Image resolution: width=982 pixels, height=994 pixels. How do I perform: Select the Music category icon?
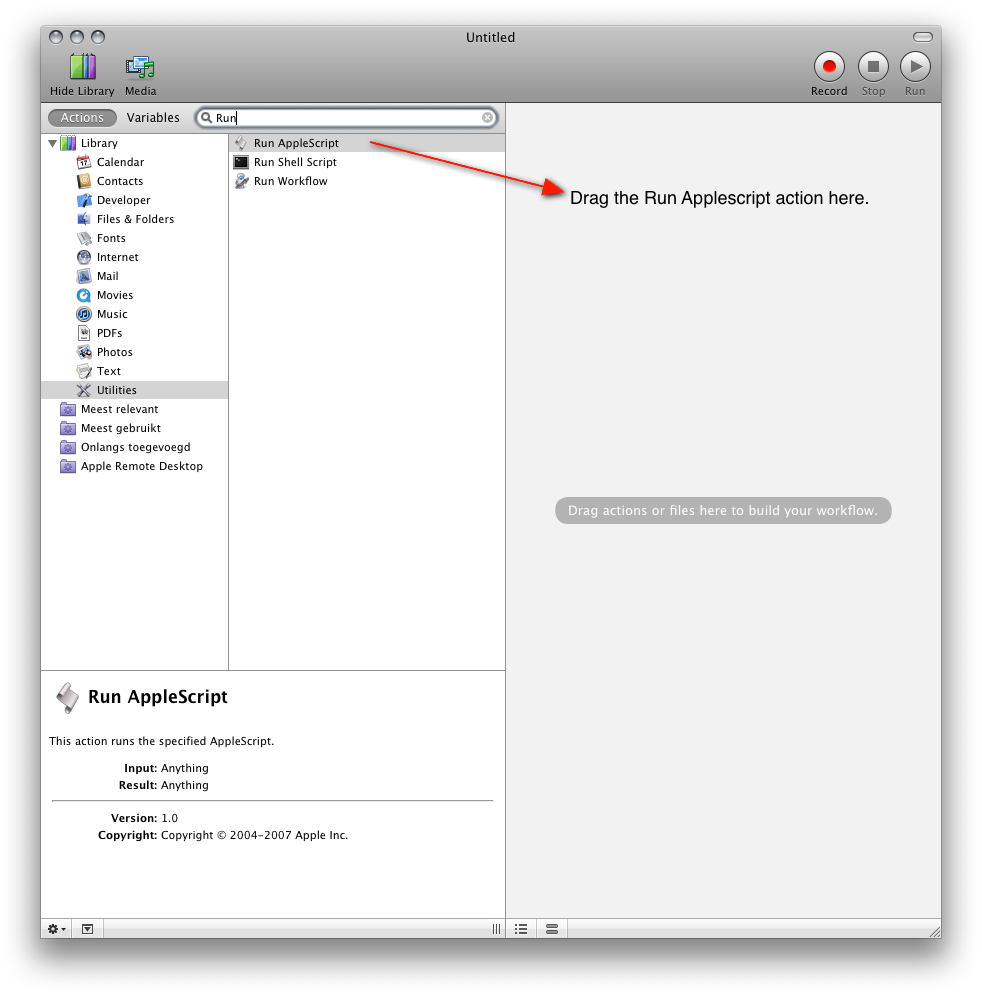coord(84,314)
